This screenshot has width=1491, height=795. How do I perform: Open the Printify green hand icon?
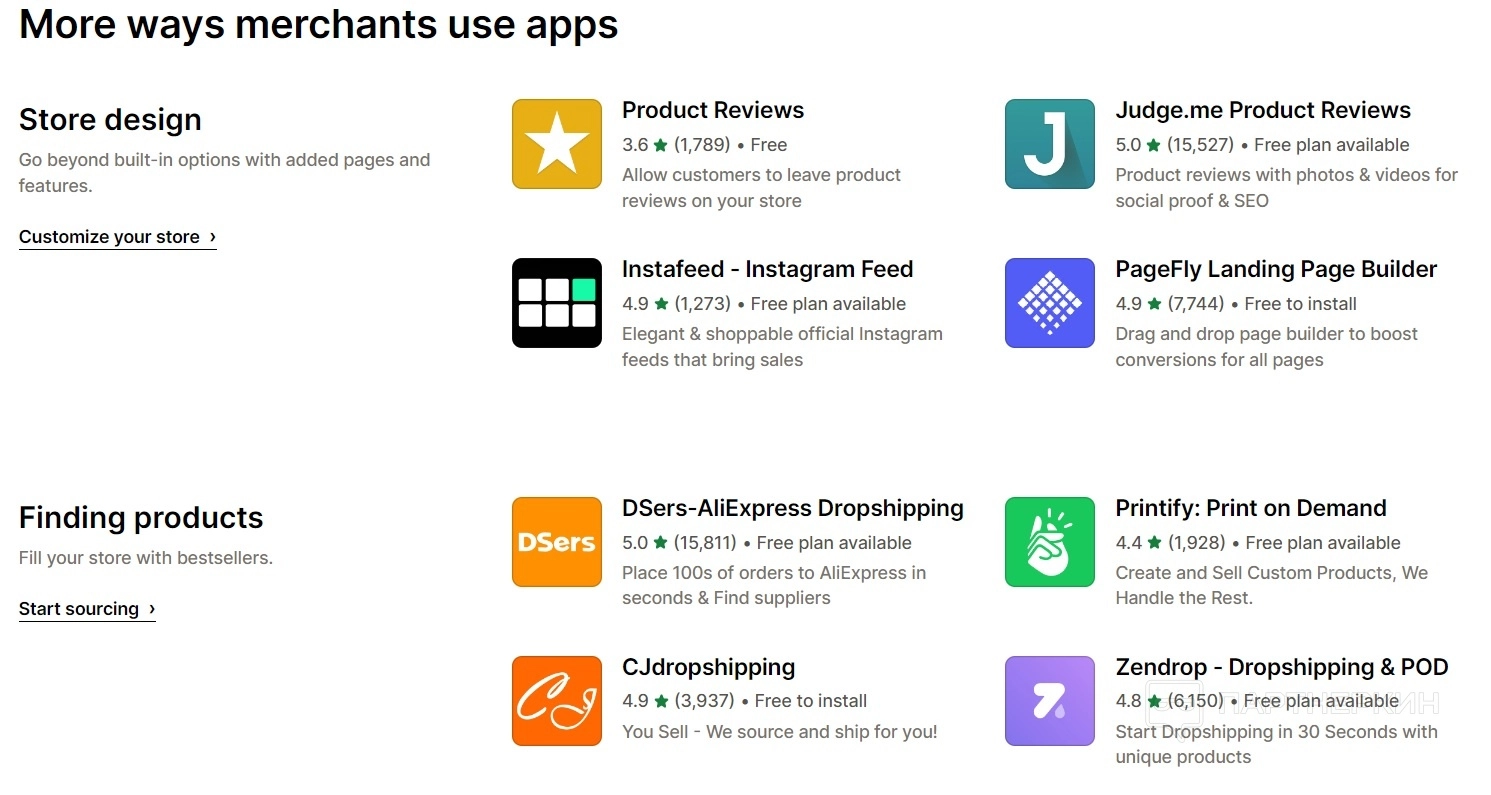(x=1049, y=542)
